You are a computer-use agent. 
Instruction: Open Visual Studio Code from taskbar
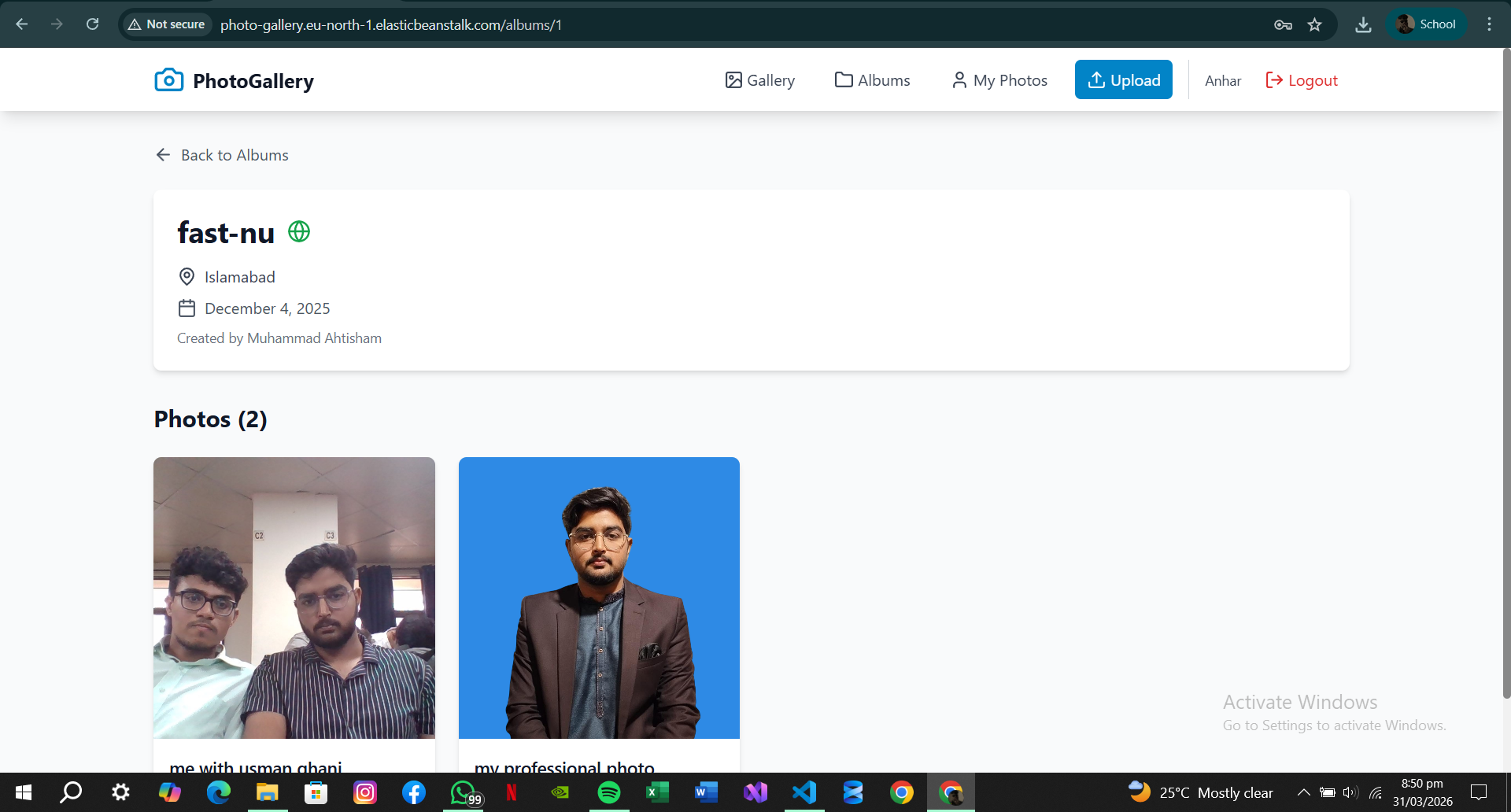[x=804, y=792]
